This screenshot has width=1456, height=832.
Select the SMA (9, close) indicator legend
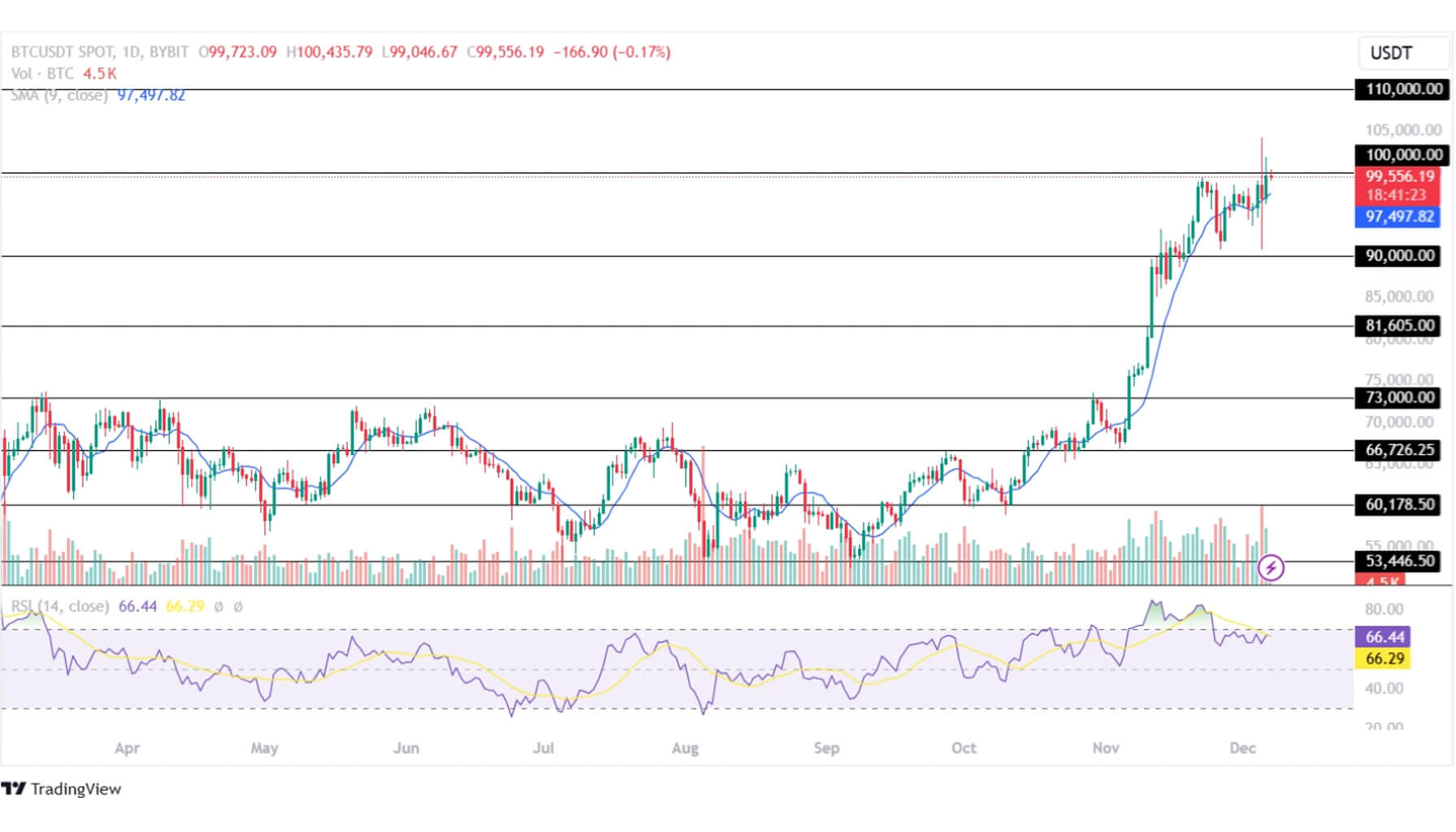pos(58,95)
